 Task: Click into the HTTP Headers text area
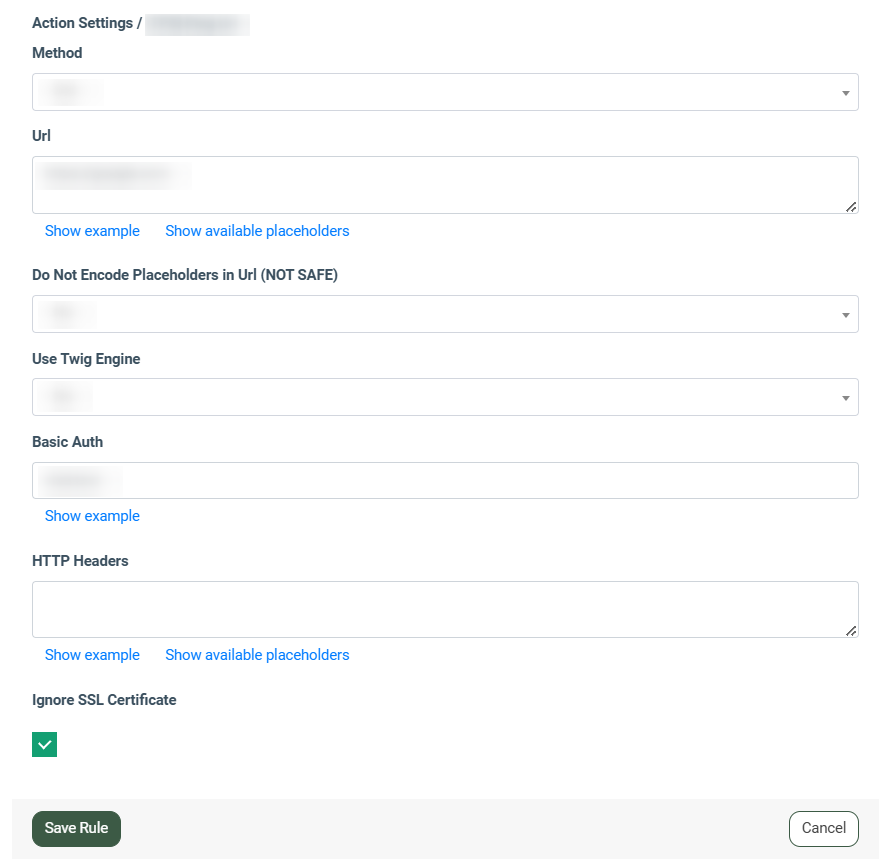pyautogui.click(x=445, y=609)
